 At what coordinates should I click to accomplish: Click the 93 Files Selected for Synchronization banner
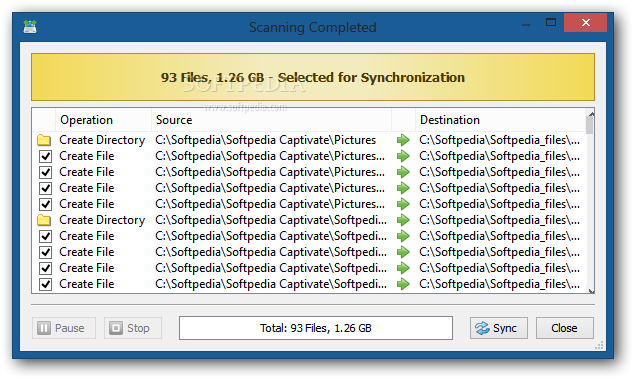[x=313, y=77]
